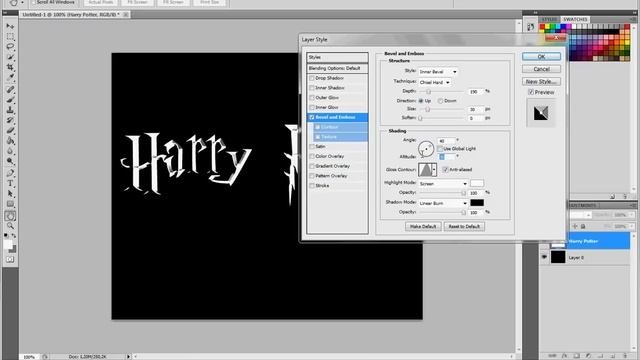The image size is (640, 360).
Task: Enable the Satin checkbox
Action: (312, 146)
